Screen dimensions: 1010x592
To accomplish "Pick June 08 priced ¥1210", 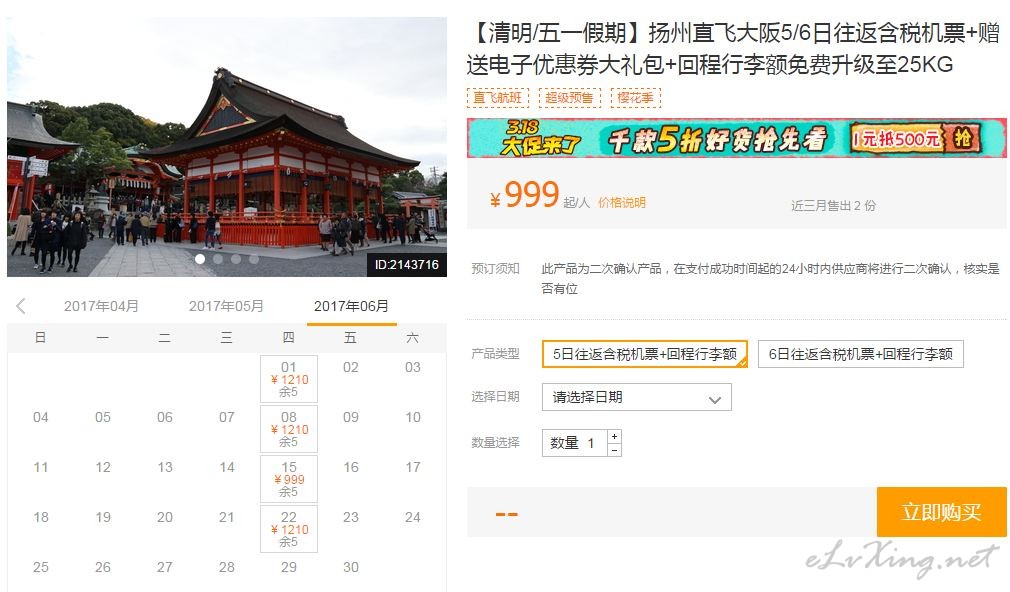I will [289, 429].
